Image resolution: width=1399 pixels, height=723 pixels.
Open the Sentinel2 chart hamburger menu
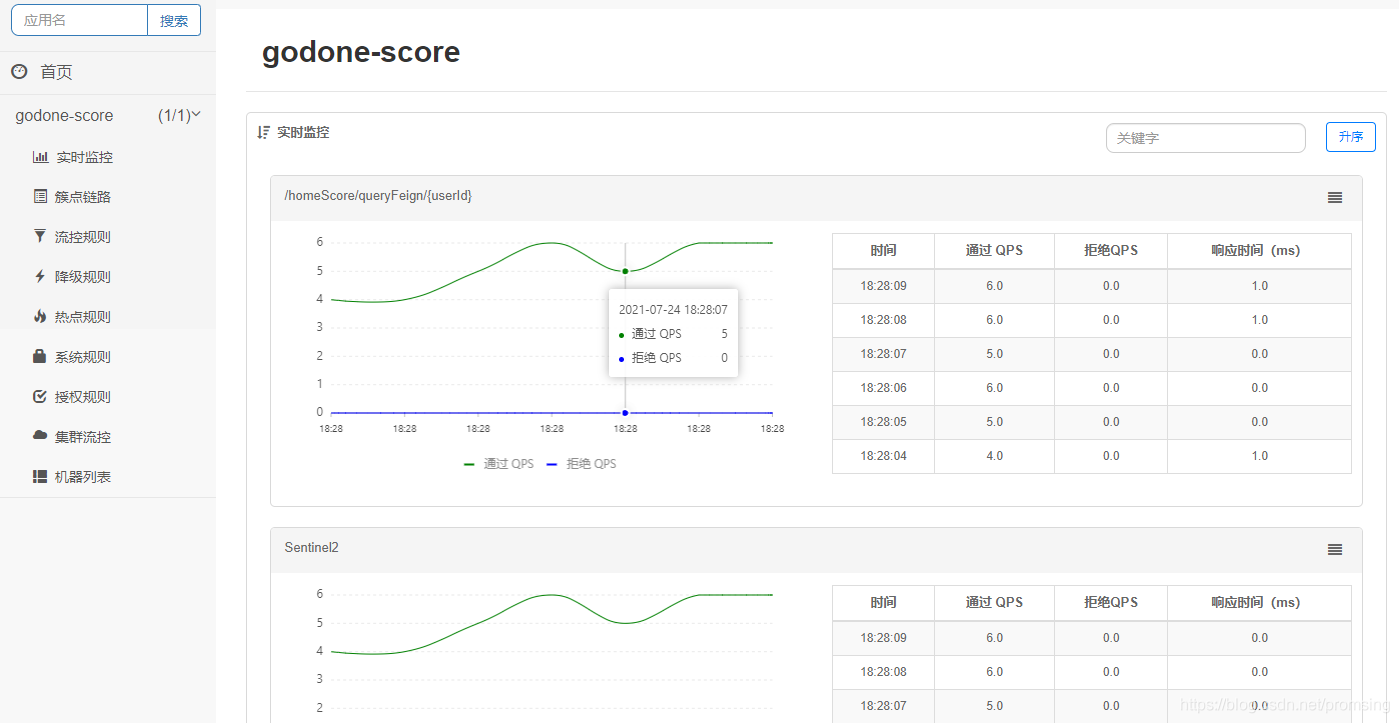point(1334,550)
